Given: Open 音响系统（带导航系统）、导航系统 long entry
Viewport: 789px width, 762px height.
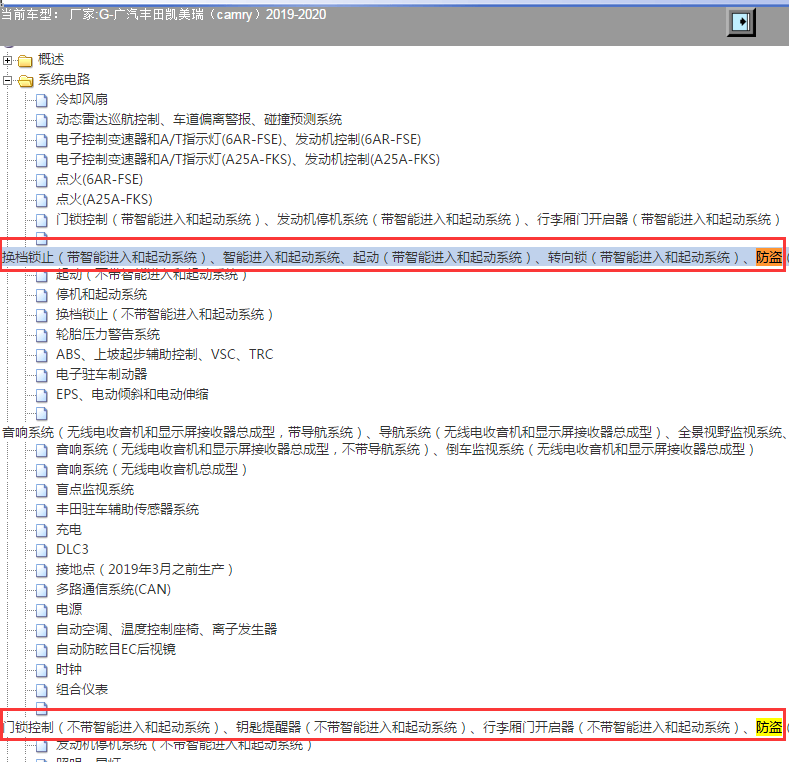Looking at the screenshot, I should point(393,432).
